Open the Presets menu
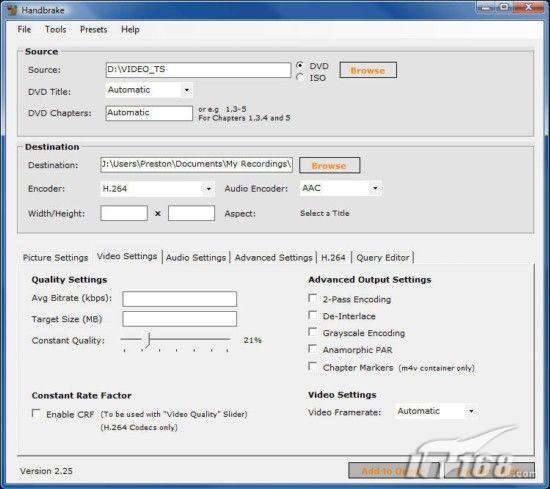Screen dimensions: 550x489 [93, 29]
